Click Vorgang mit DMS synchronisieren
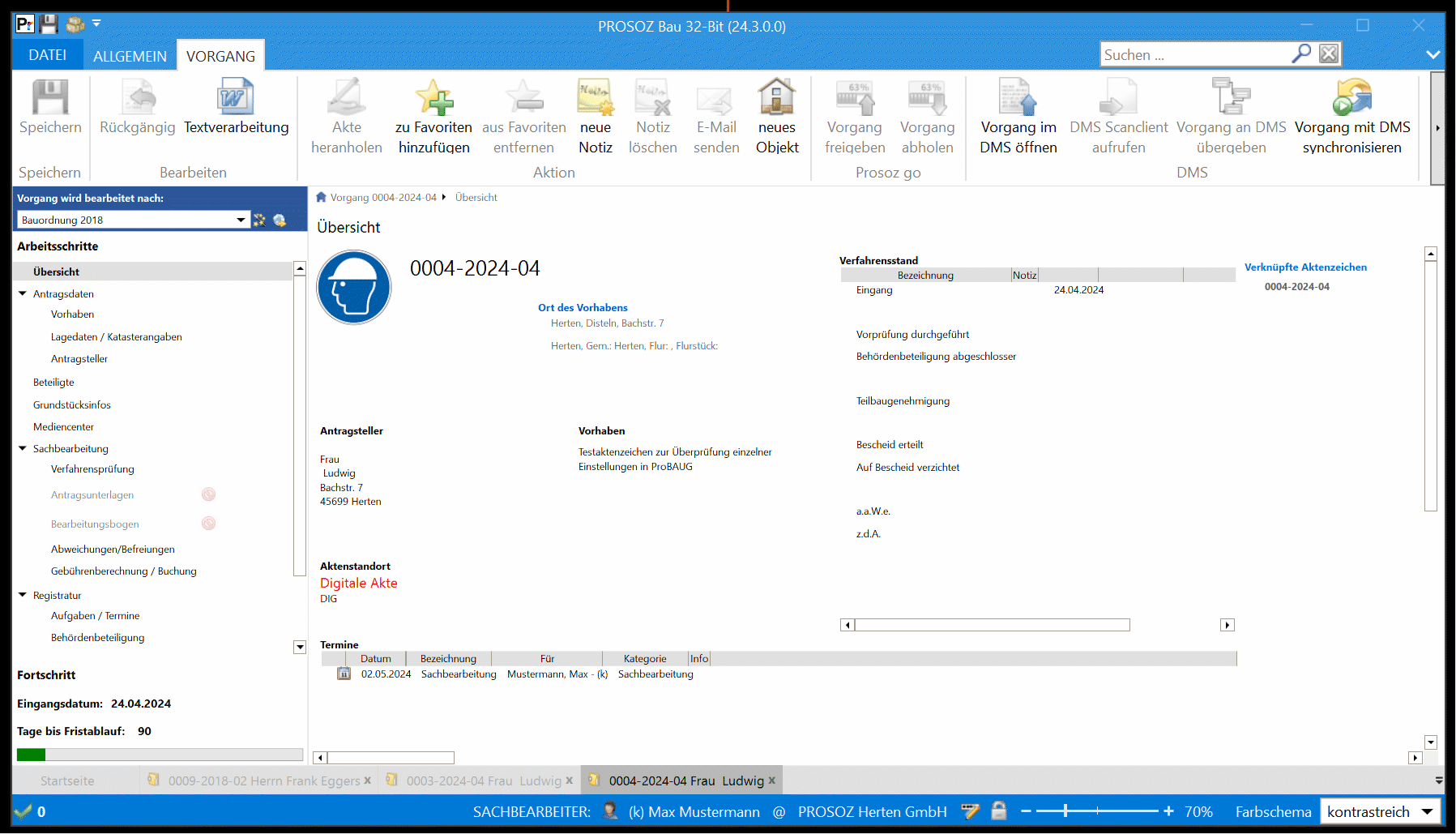Image resolution: width=1456 pixels, height=834 pixels. (1352, 117)
